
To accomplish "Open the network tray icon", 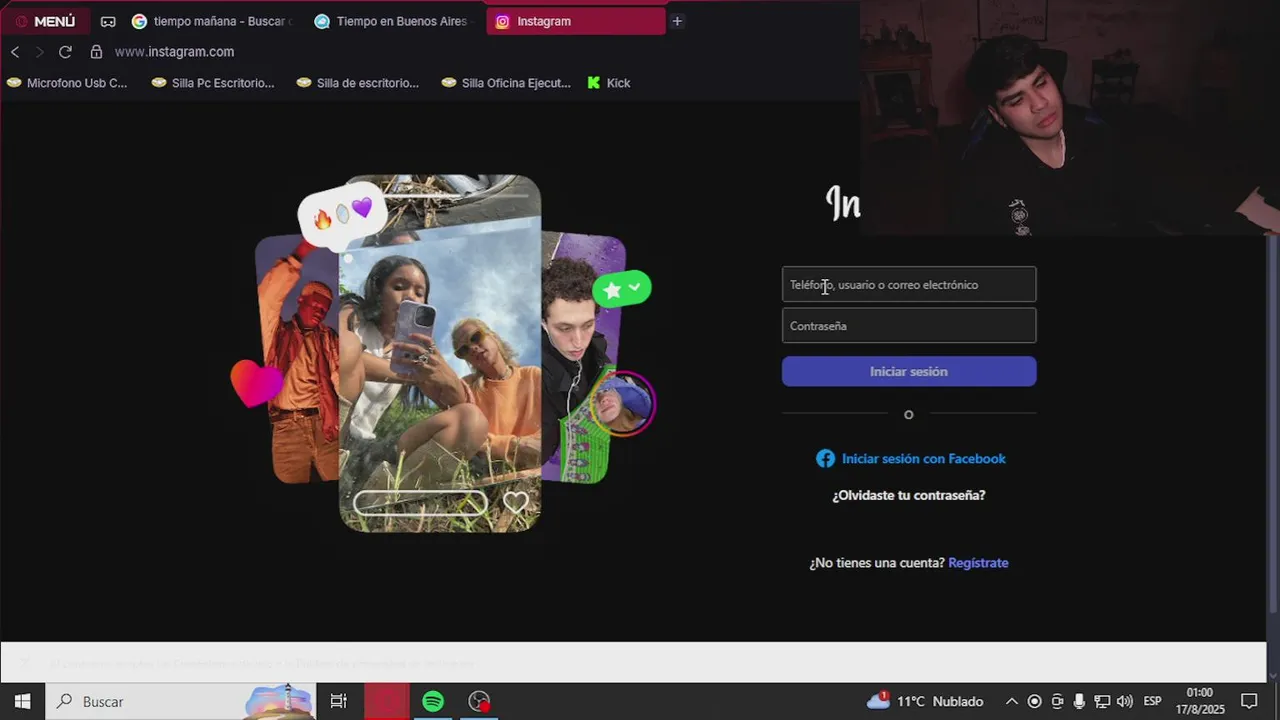I will point(1102,701).
